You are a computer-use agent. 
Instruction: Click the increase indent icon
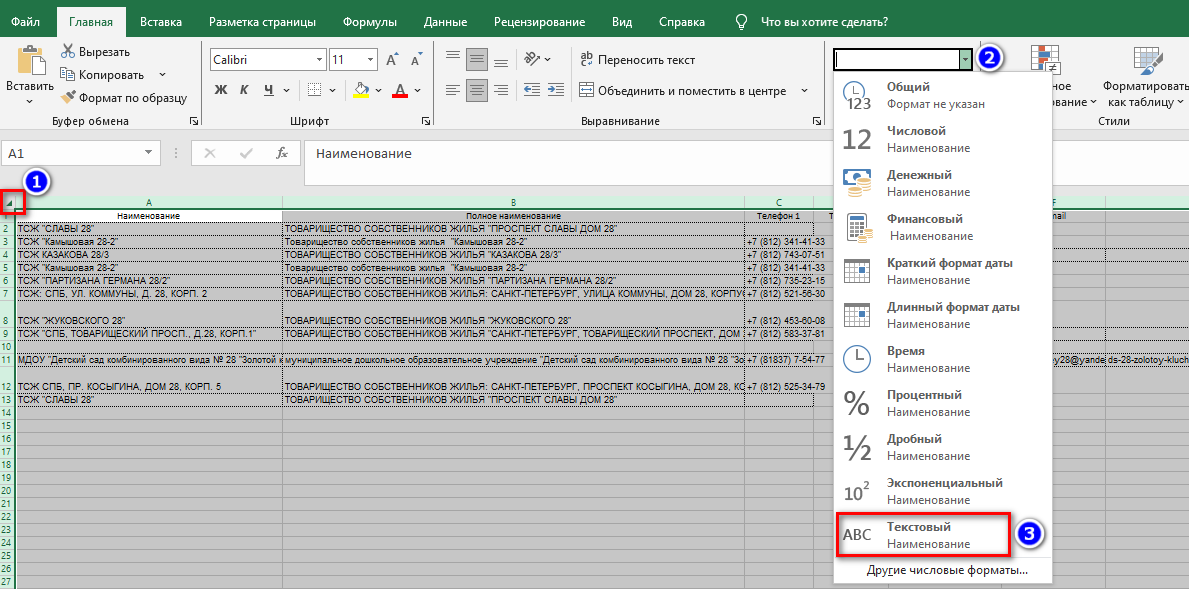tap(553, 90)
